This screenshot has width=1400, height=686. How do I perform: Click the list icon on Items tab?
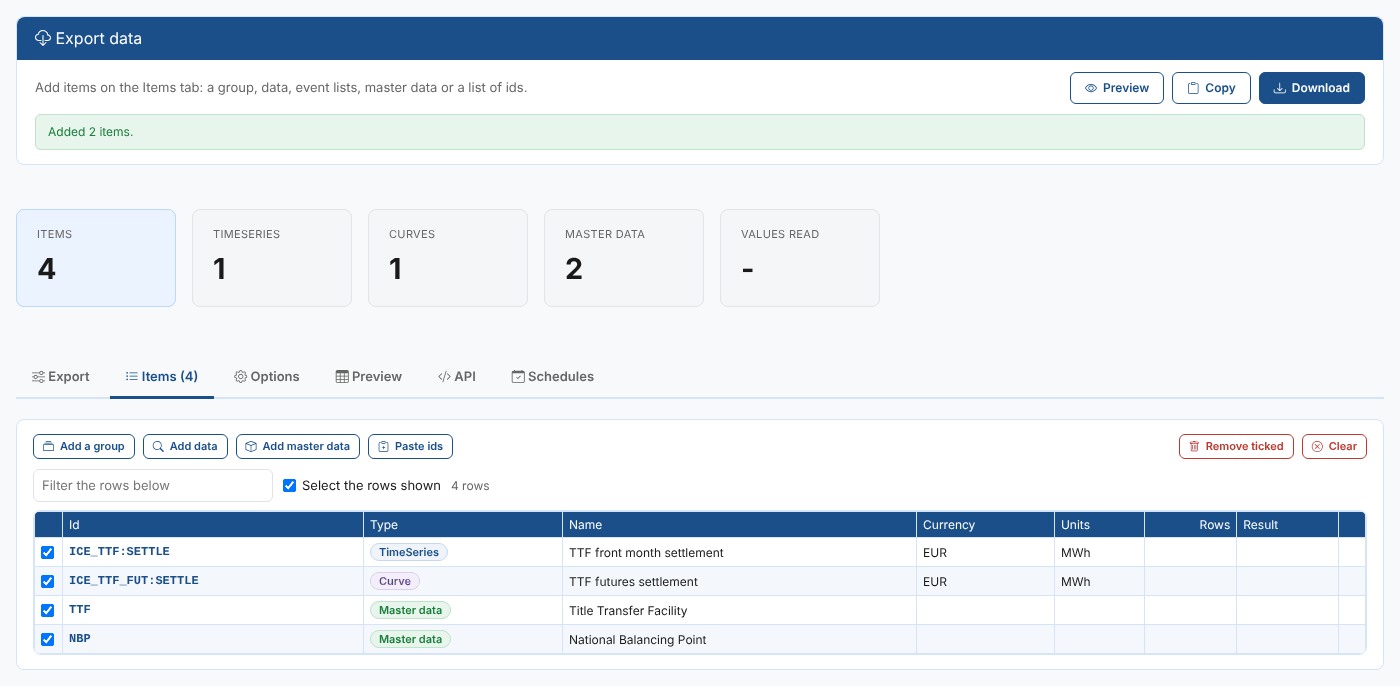[x=131, y=377]
